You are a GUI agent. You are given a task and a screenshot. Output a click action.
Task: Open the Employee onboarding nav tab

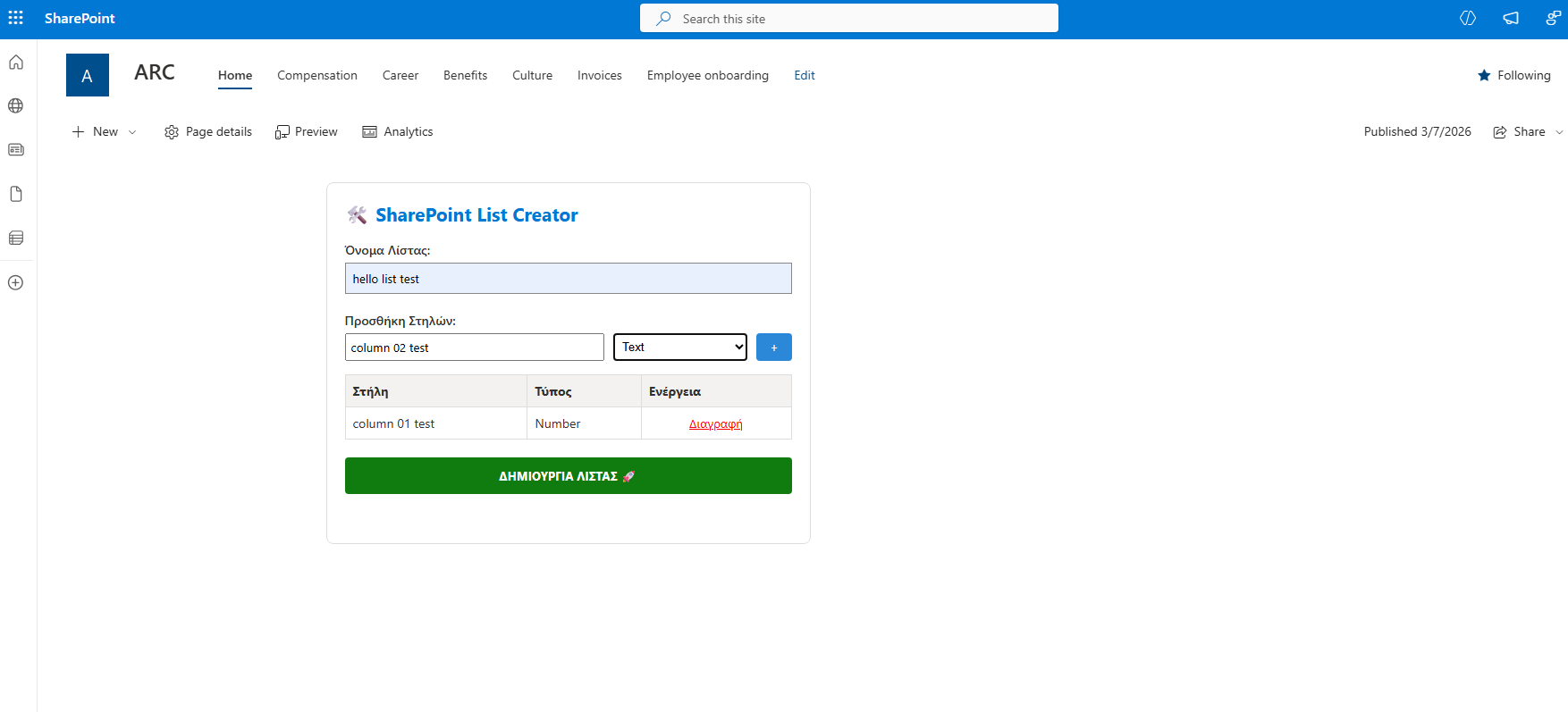(x=707, y=75)
